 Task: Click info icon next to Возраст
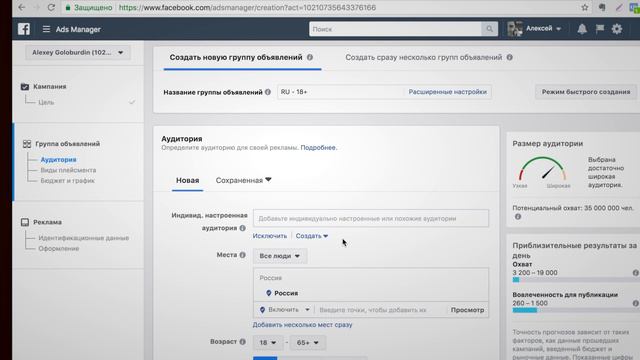(x=242, y=342)
